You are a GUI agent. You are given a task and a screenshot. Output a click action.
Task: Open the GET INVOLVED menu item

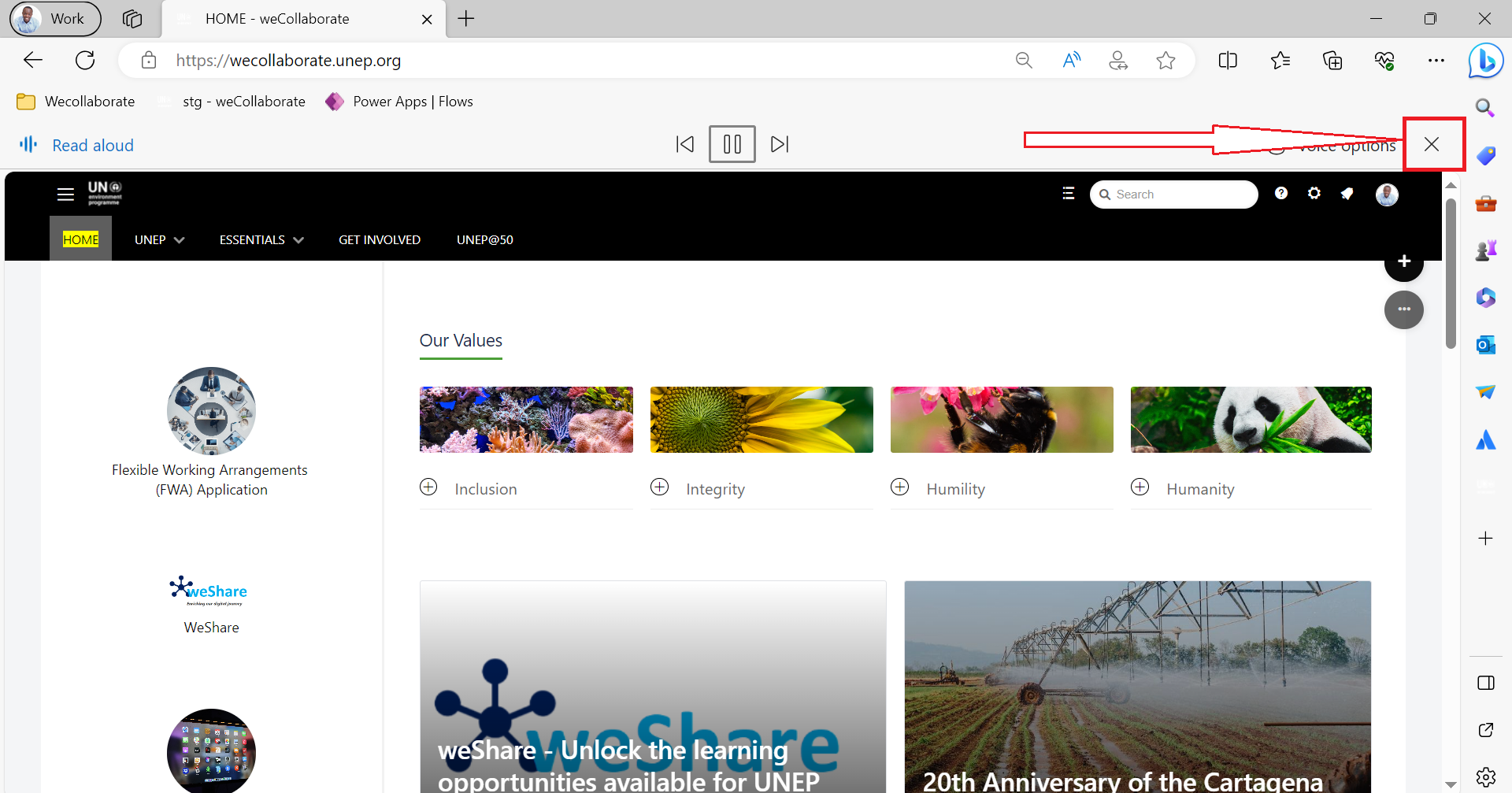[x=380, y=239]
